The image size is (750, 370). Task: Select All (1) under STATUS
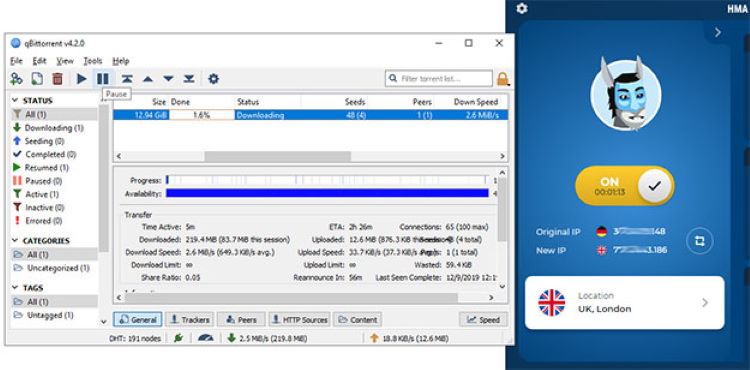[54, 114]
